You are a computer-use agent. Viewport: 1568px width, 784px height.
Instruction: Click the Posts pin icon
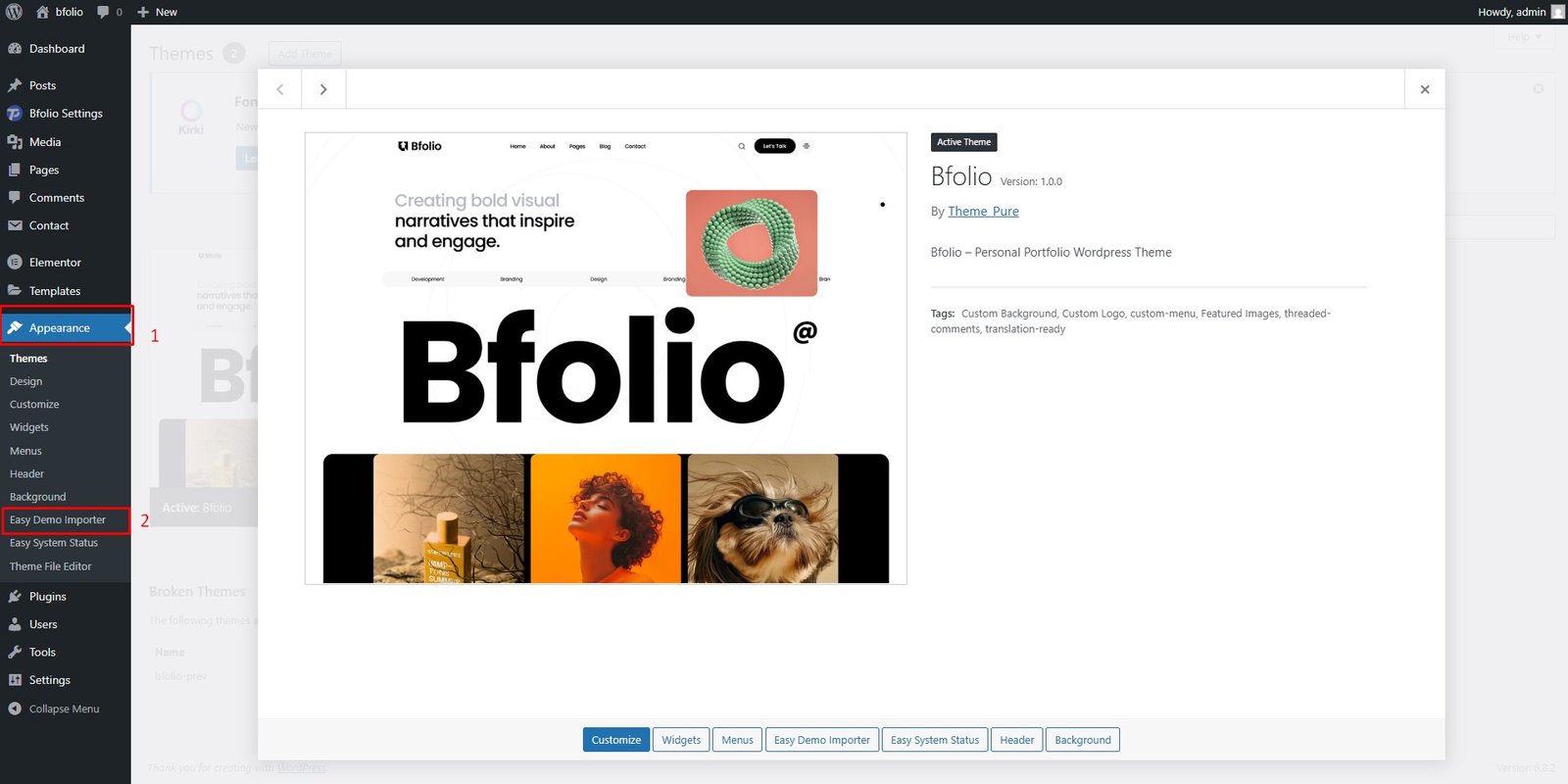coord(15,85)
